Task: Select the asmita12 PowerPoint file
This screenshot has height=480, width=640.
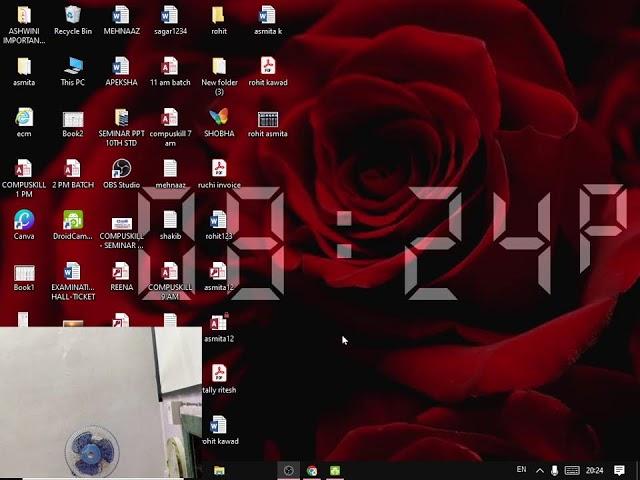Action: [x=219, y=276]
